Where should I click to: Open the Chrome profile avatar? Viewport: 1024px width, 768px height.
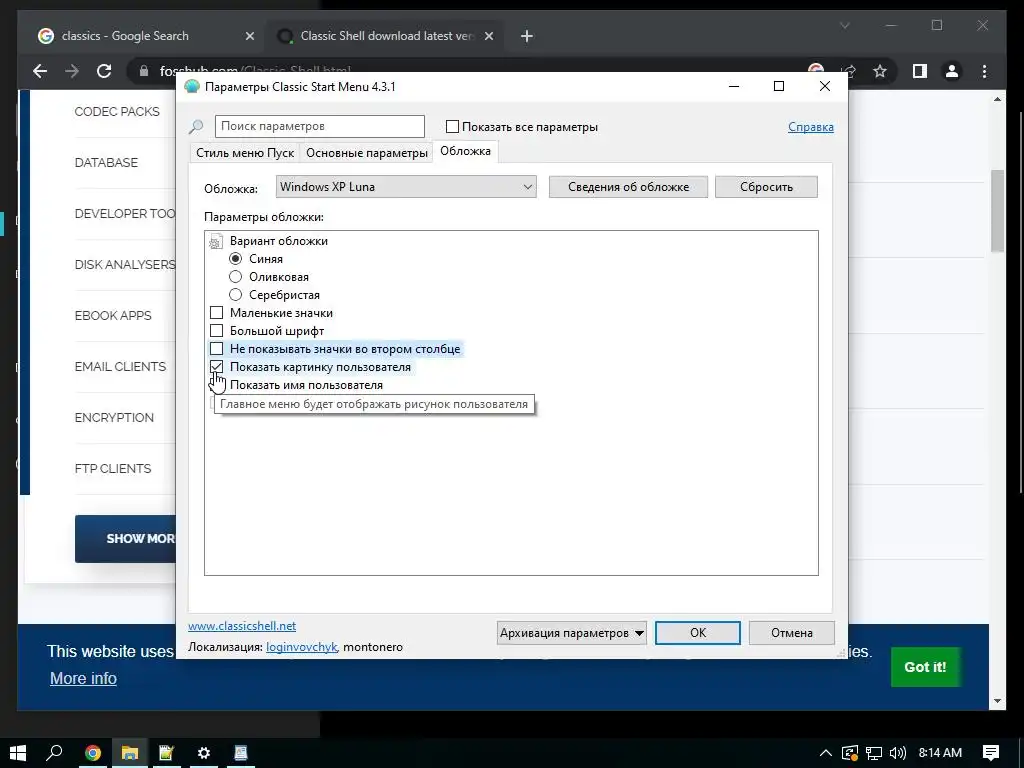(x=952, y=71)
